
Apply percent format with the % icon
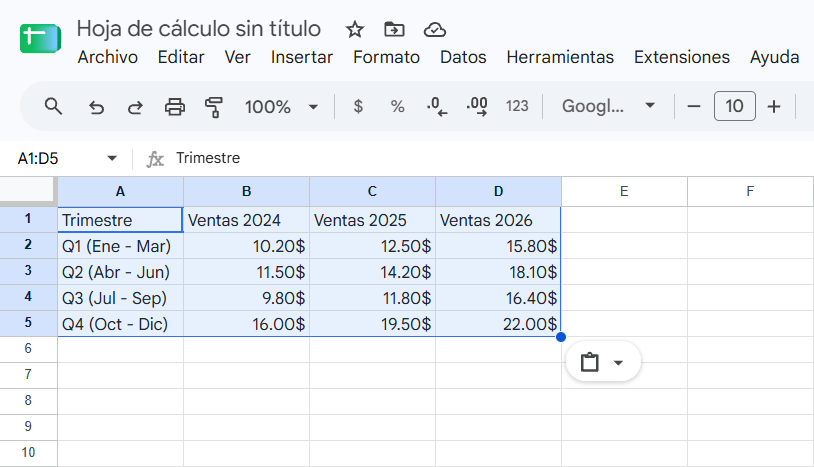tap(397, 106)
